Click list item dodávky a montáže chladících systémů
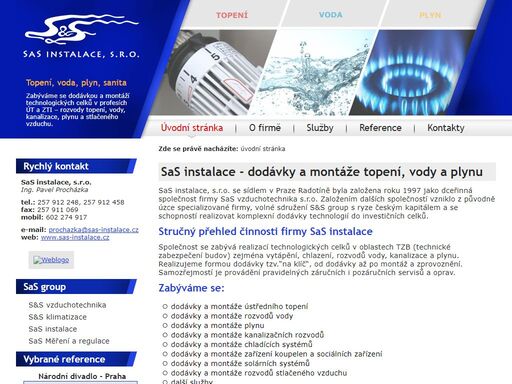Image resolution: width=512 pixels, height=384 pixels. pyautogui.click(x=241, y=344)
